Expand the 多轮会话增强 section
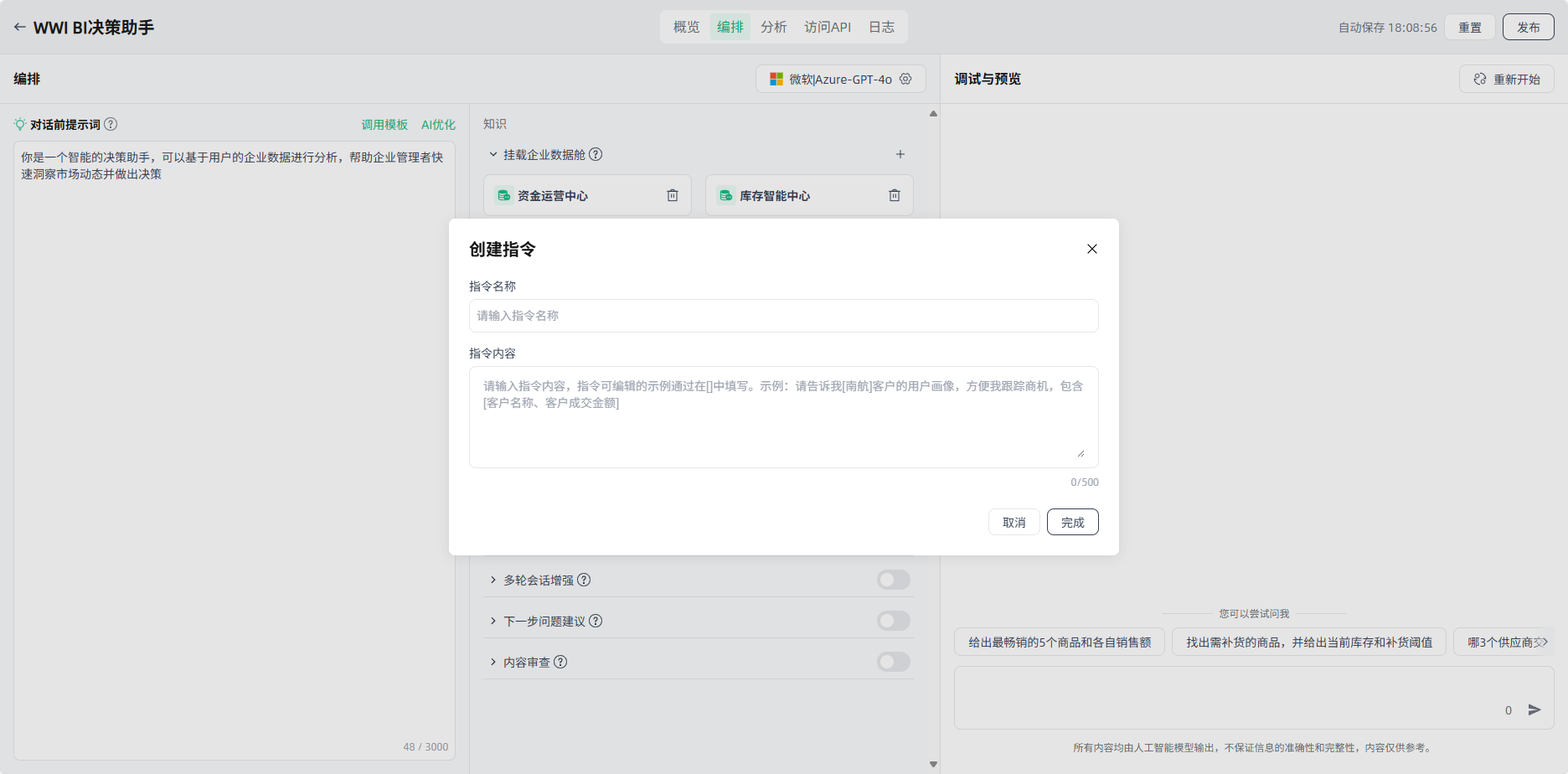1568x774 pixels. (x=493, y=580)
